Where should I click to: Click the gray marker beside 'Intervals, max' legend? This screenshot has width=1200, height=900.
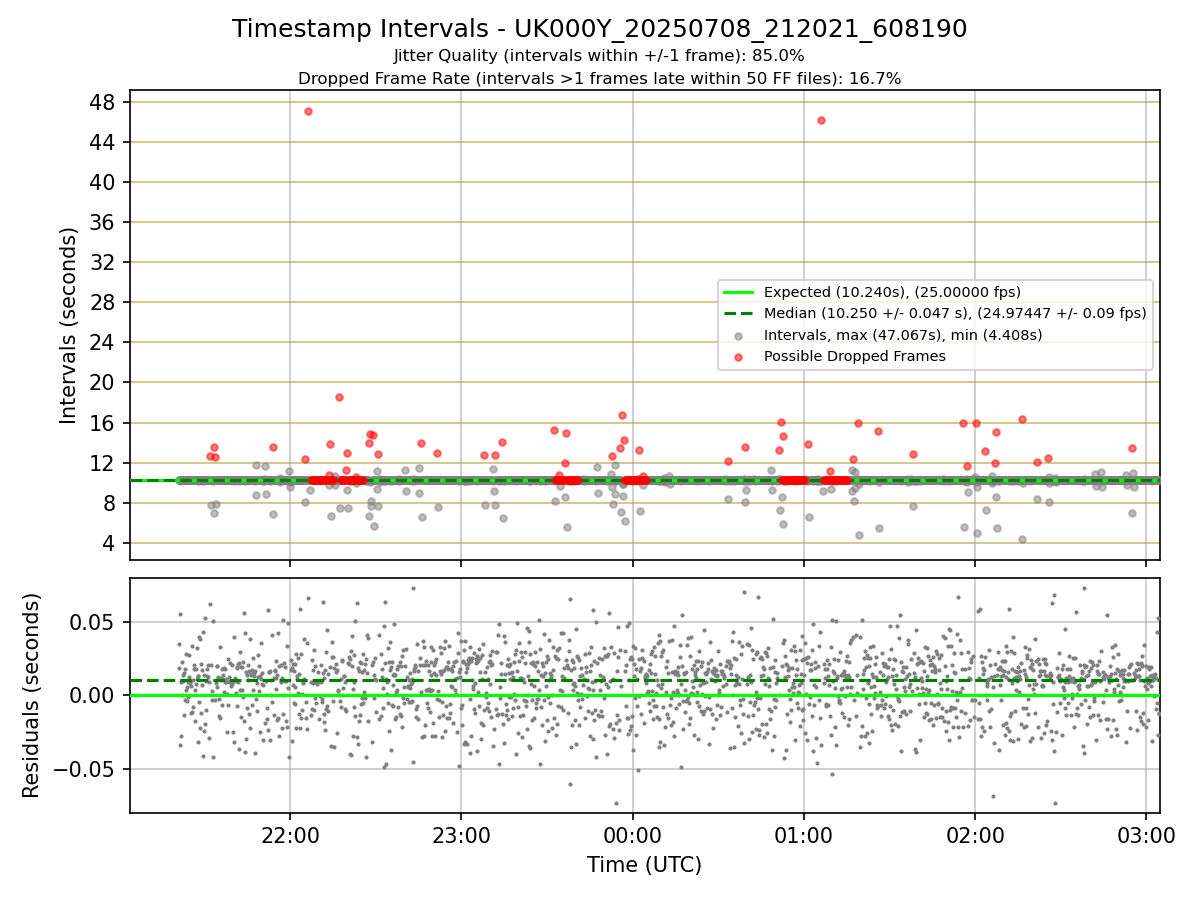point(738,336)
